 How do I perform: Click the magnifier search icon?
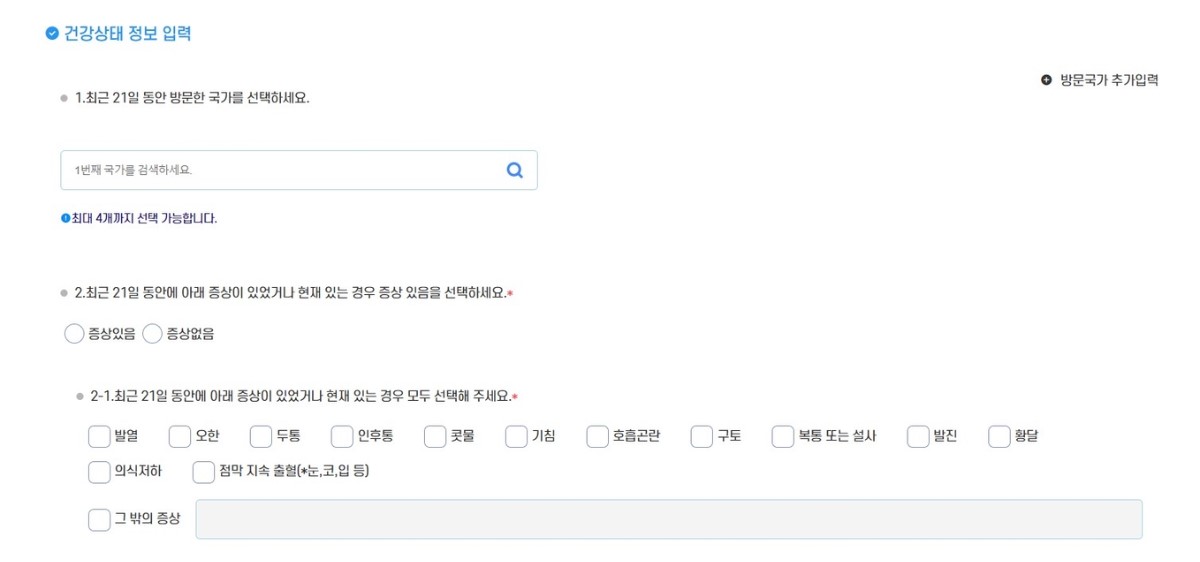click(515, 170)
